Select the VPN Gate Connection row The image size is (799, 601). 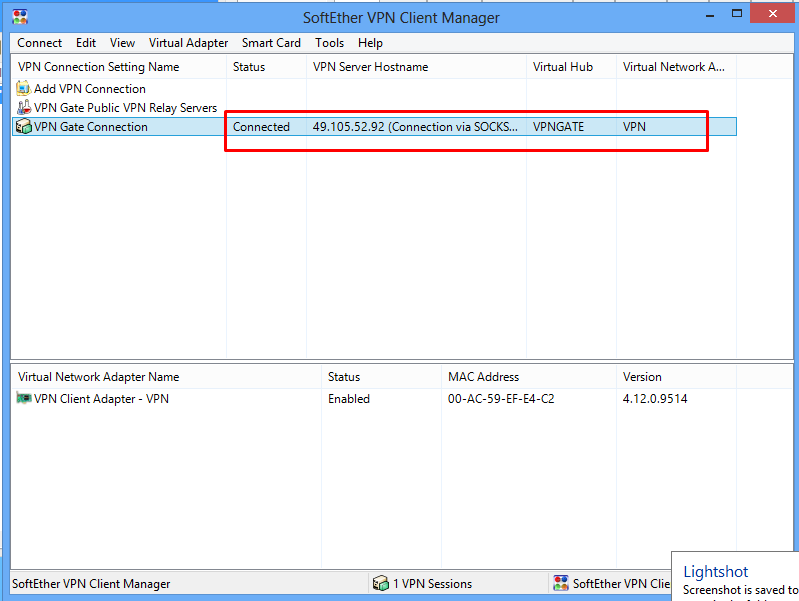[x=375, y=126]
